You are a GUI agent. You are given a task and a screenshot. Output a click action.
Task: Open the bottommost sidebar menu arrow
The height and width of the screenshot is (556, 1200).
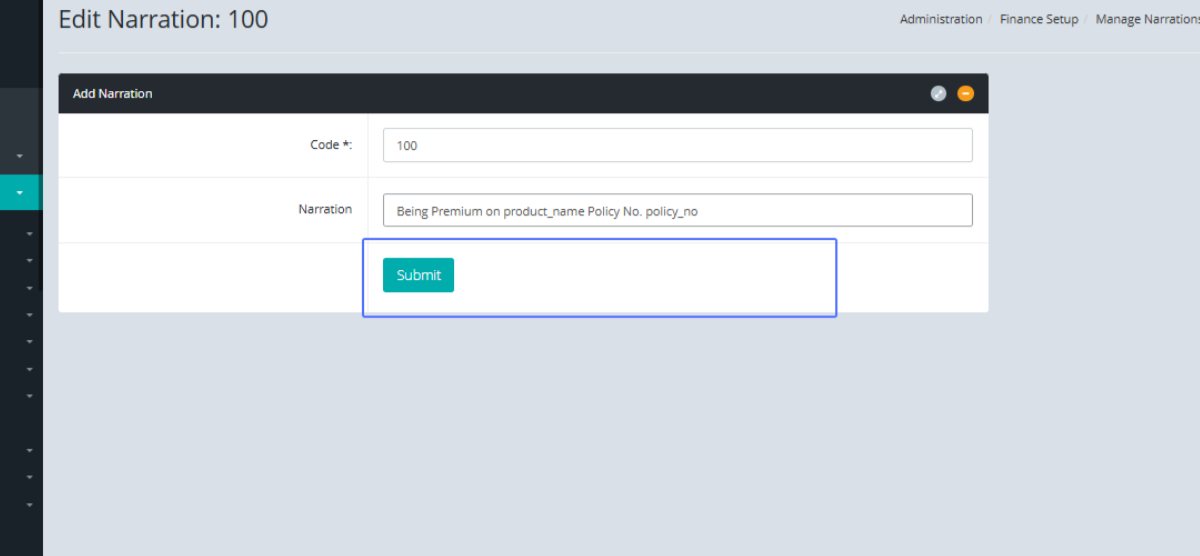coord(29,505)
